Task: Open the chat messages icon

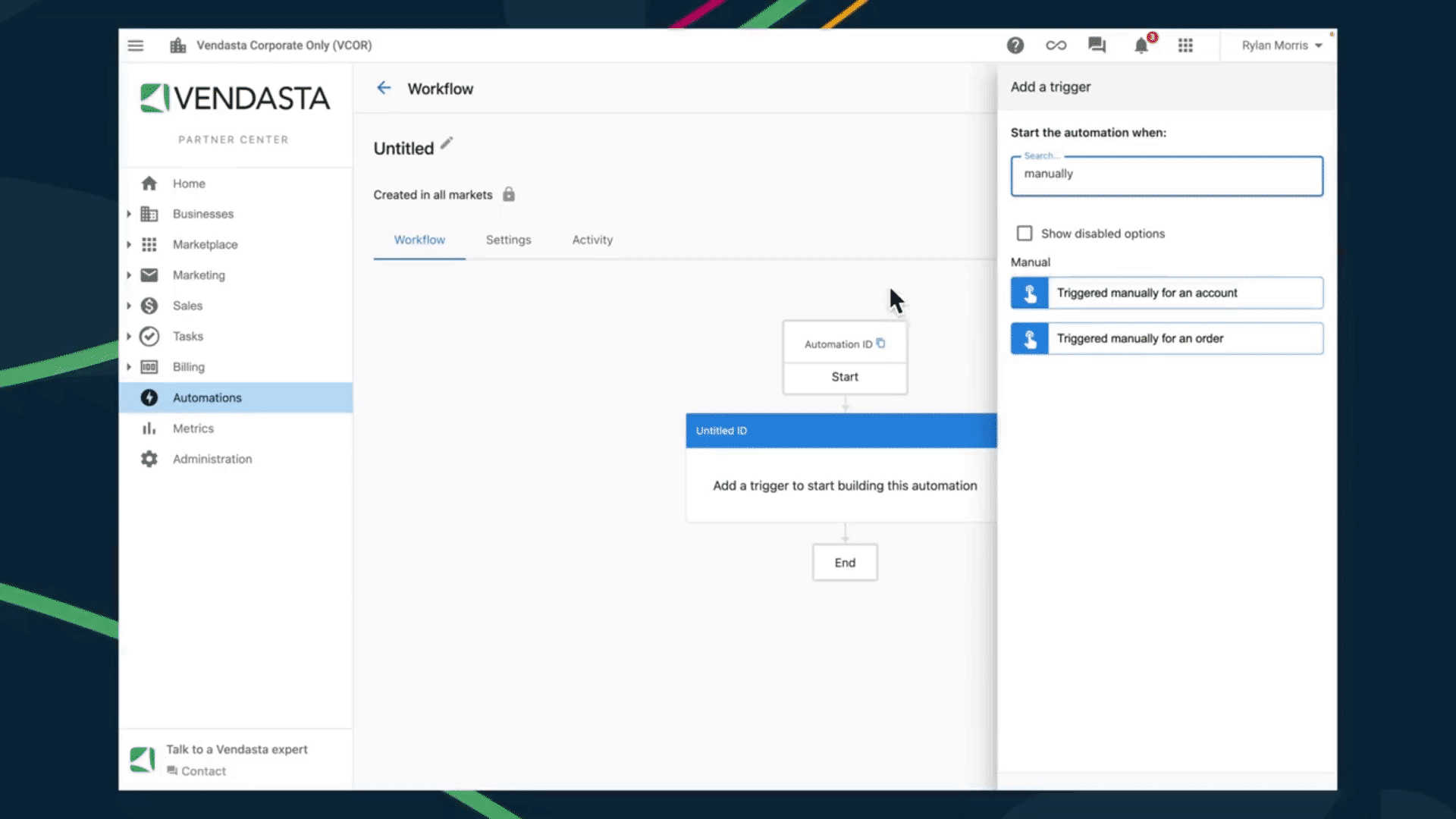Action: [x=1097, y=45]
